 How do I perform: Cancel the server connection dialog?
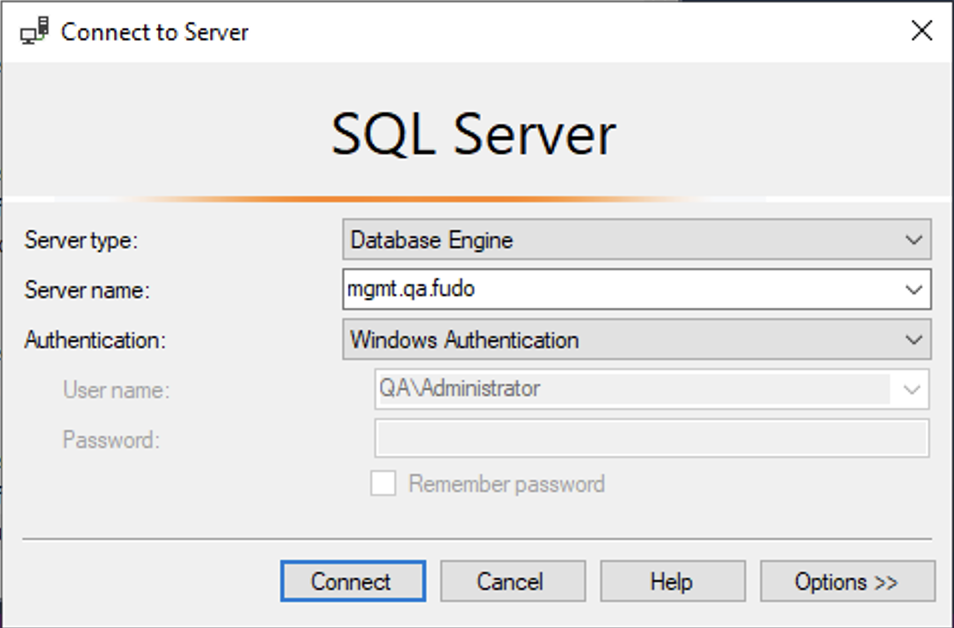[513, 581]
